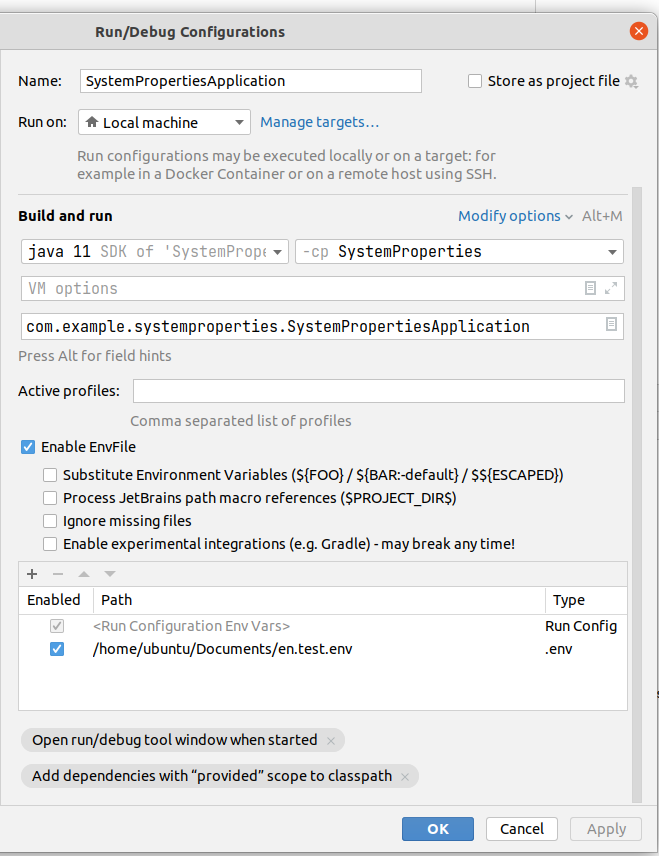The image size is (659, 856).
Task: Click the move up arrow in EnvFile toolbar
Action: click(x=84, y=574)
